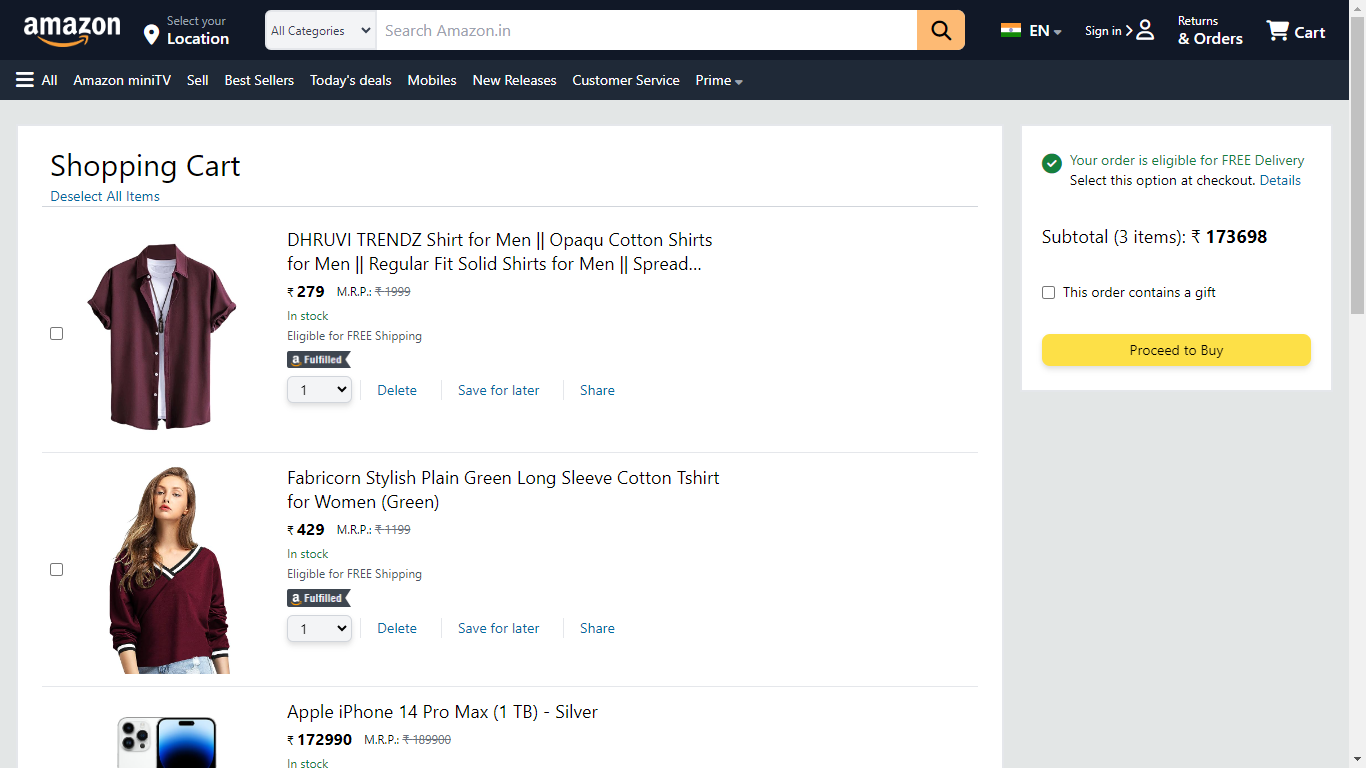Click the Sign in person icon

1145,30
